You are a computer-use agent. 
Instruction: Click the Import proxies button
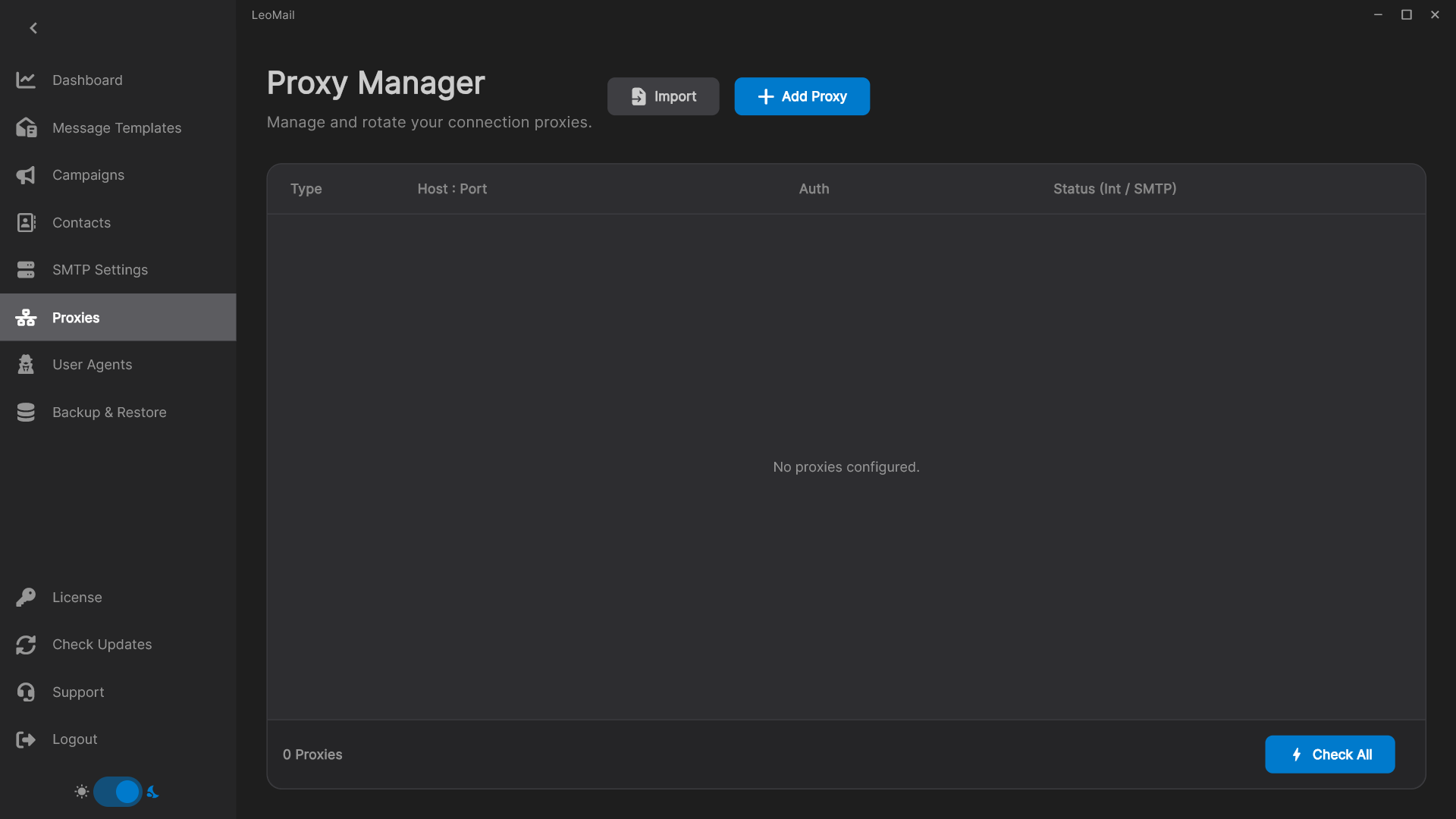click(x=663, y=96)
